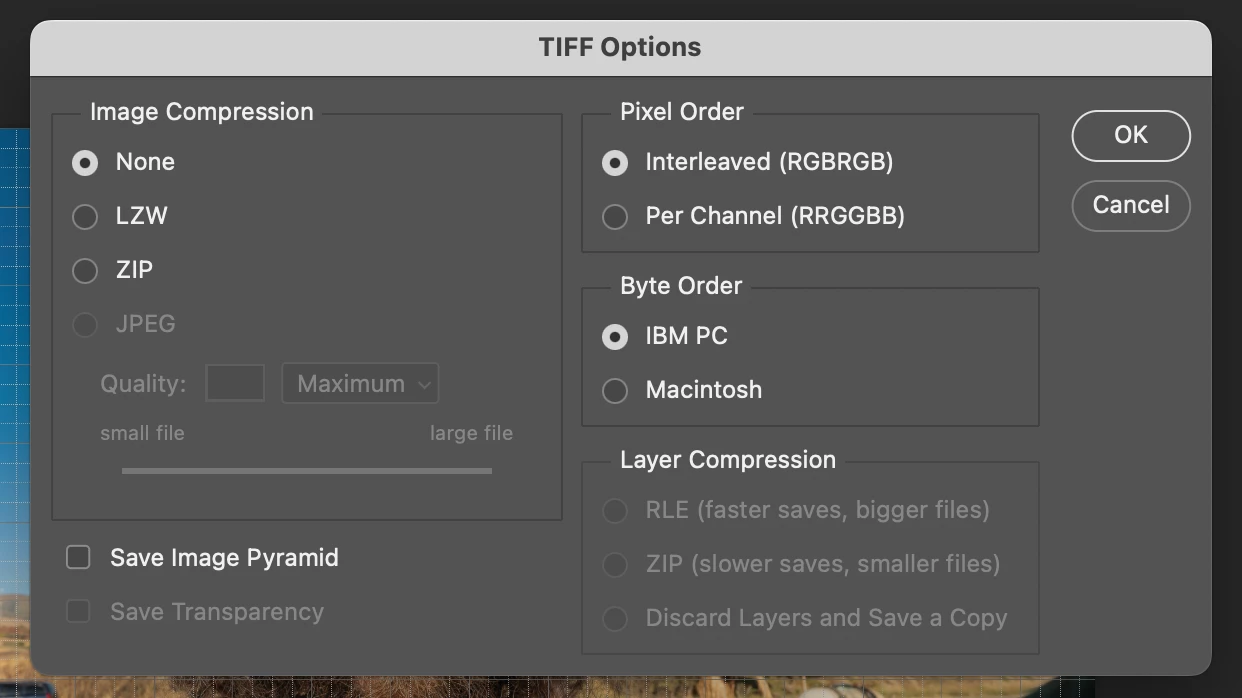This screenshot has width=1242, height=698.
Task: Select Interleaved (RGBRGB) pixel order
Action: click(x=615, y=162)
